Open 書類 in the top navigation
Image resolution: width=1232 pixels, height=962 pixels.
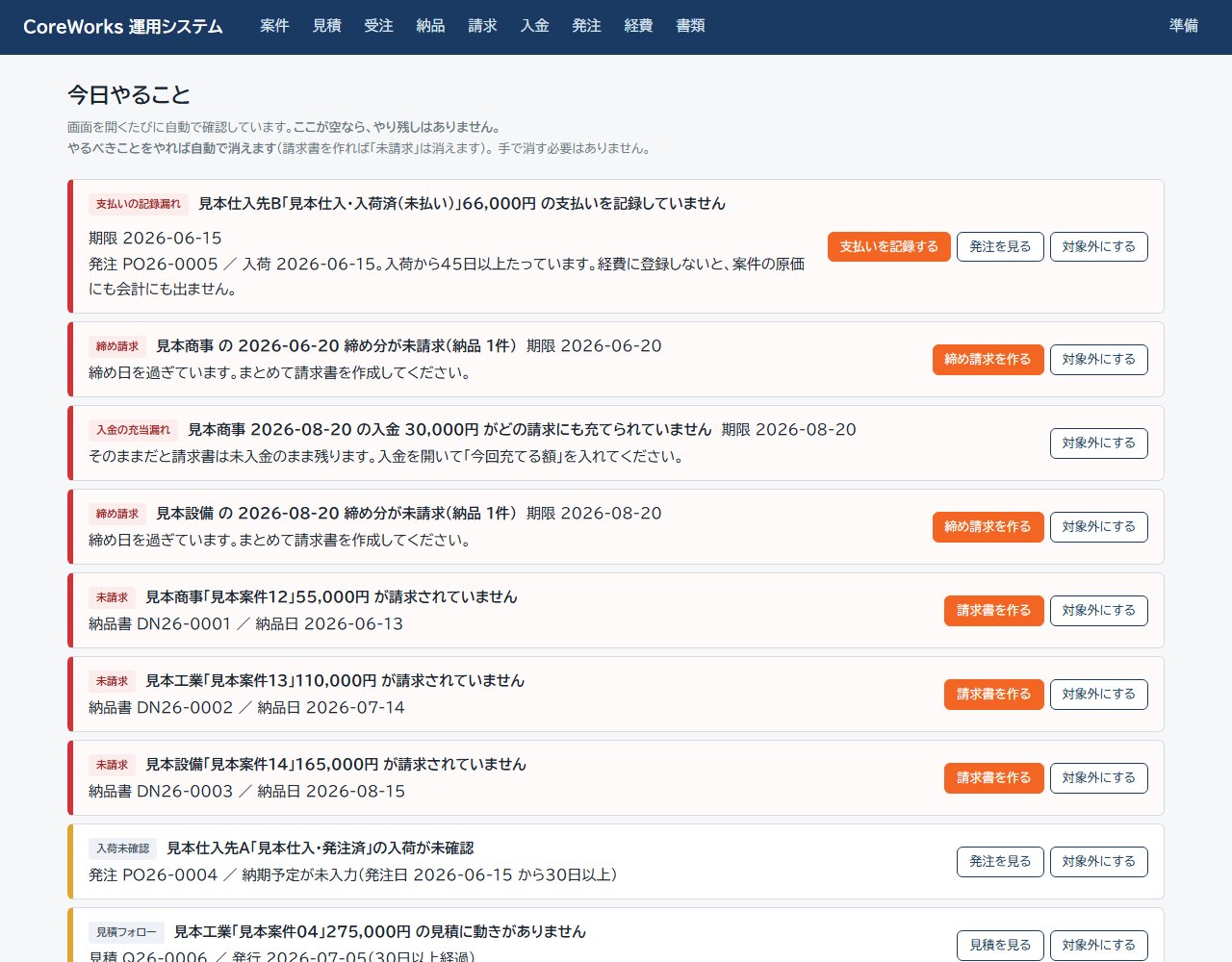pos(690,26)
